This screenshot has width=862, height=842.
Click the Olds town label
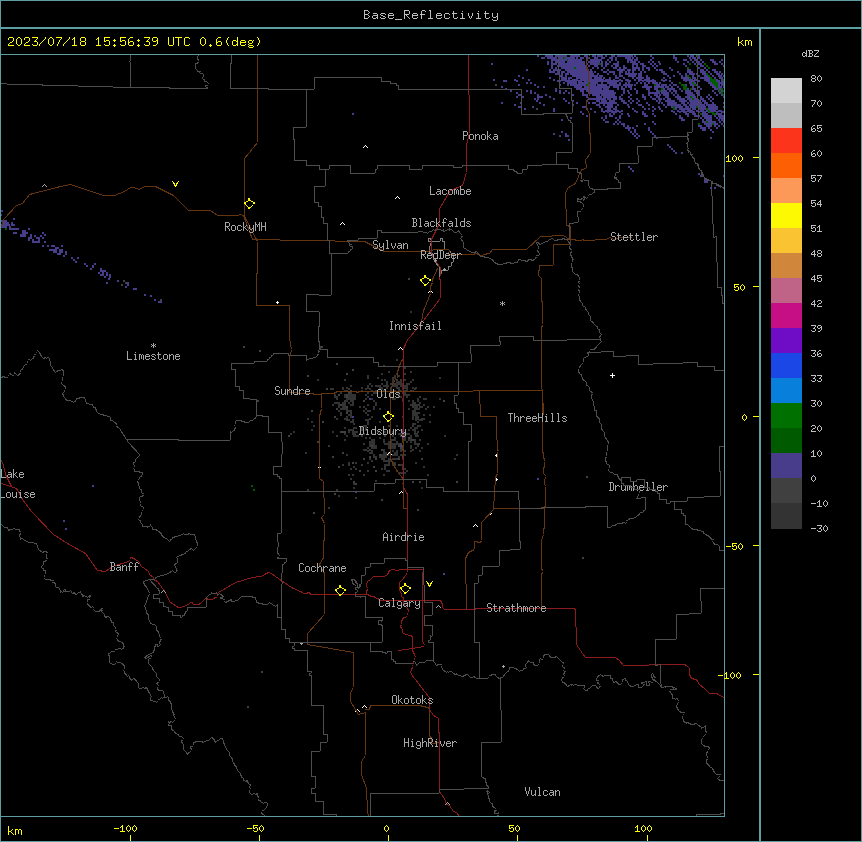click(389, 394)
